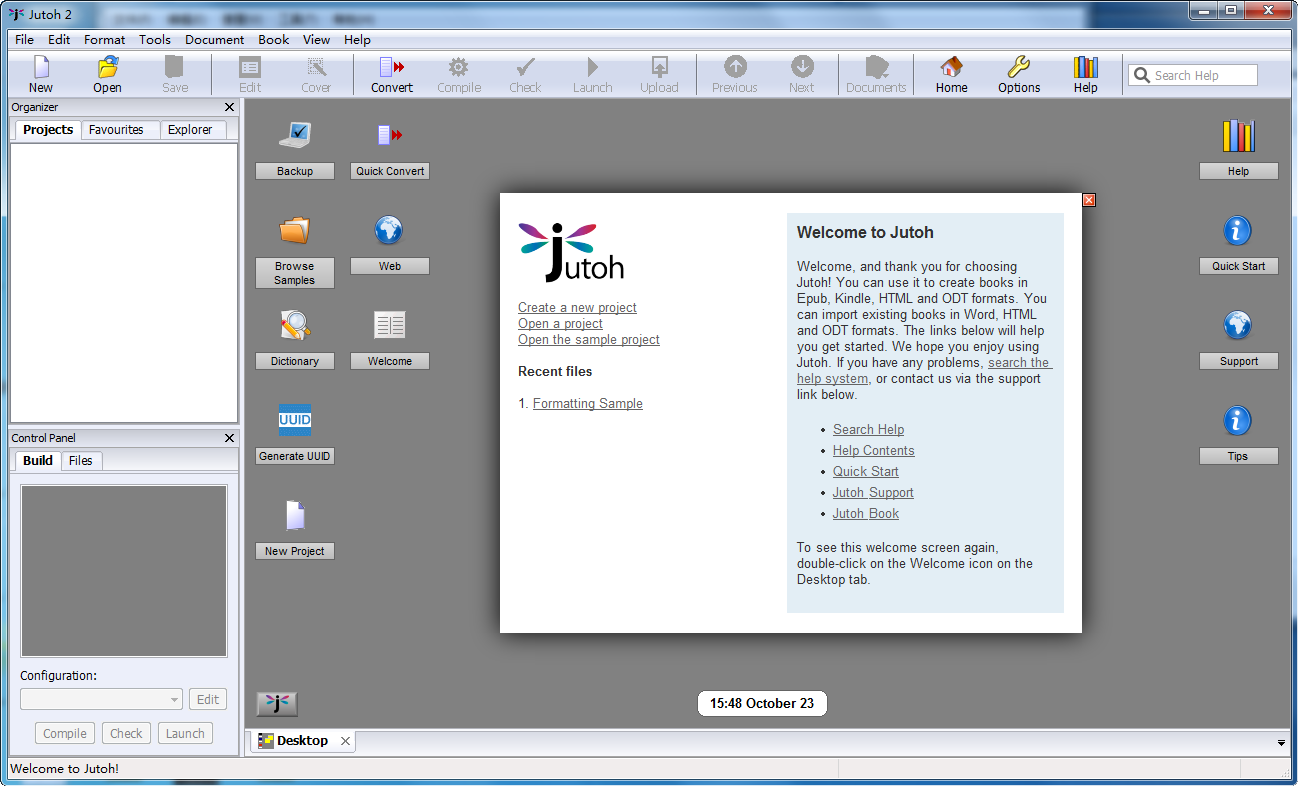Screen dimensions: 1299x787
Task: Close the Welcome popup with red X
Action: coord(1089,200)
